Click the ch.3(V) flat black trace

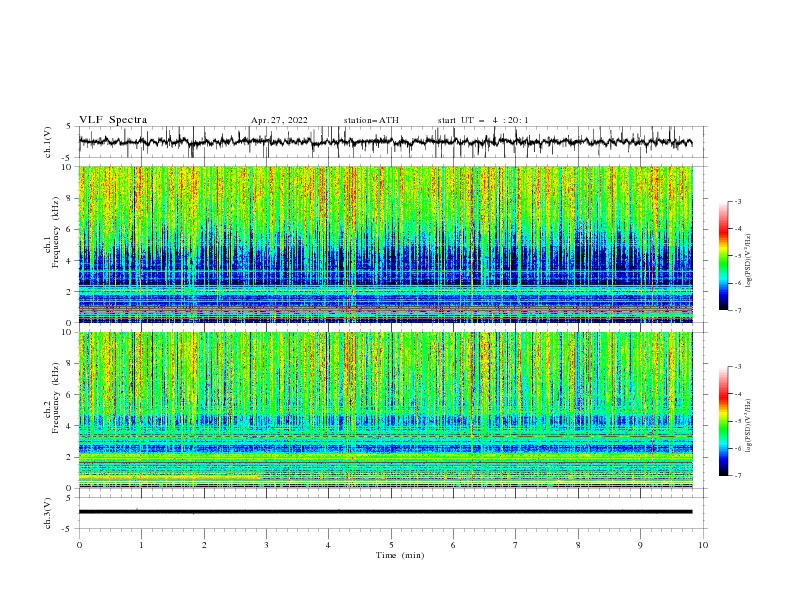[x=385, y=512]
